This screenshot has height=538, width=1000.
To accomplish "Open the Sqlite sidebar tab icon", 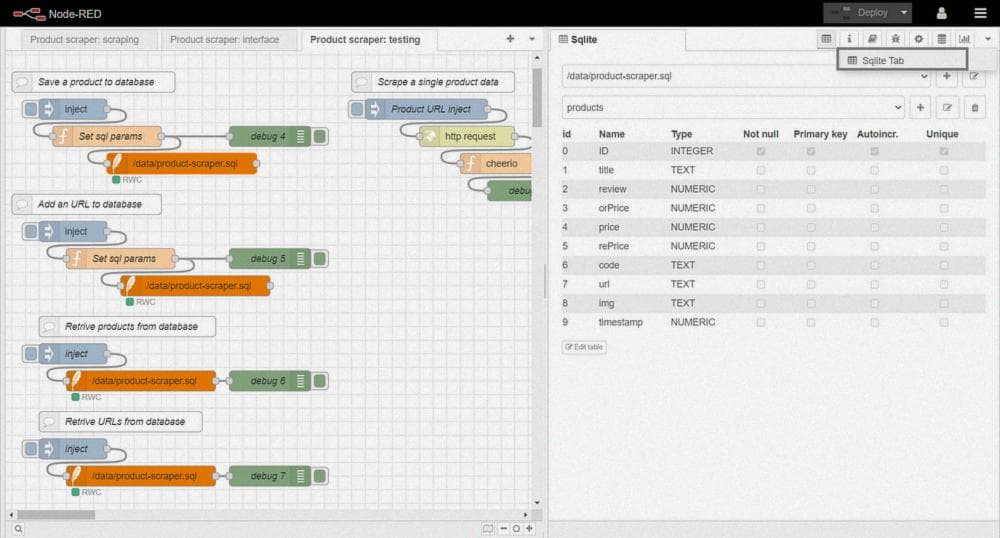I will 826,39.
